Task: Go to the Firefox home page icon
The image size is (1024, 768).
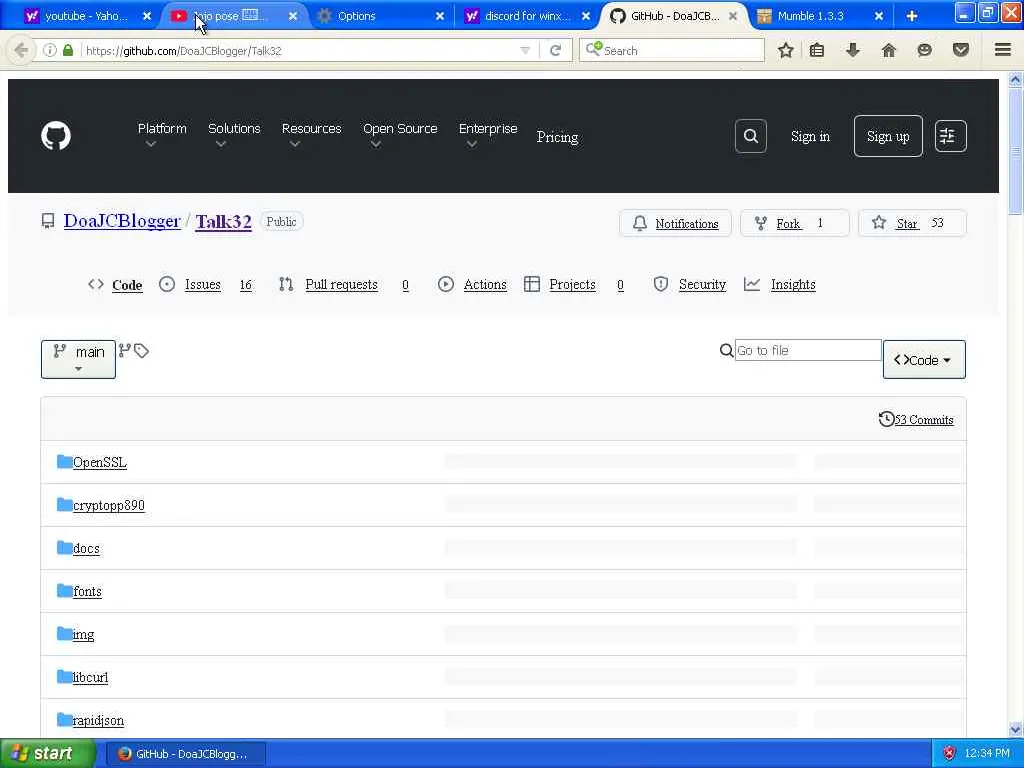Action: coord(889,50)
